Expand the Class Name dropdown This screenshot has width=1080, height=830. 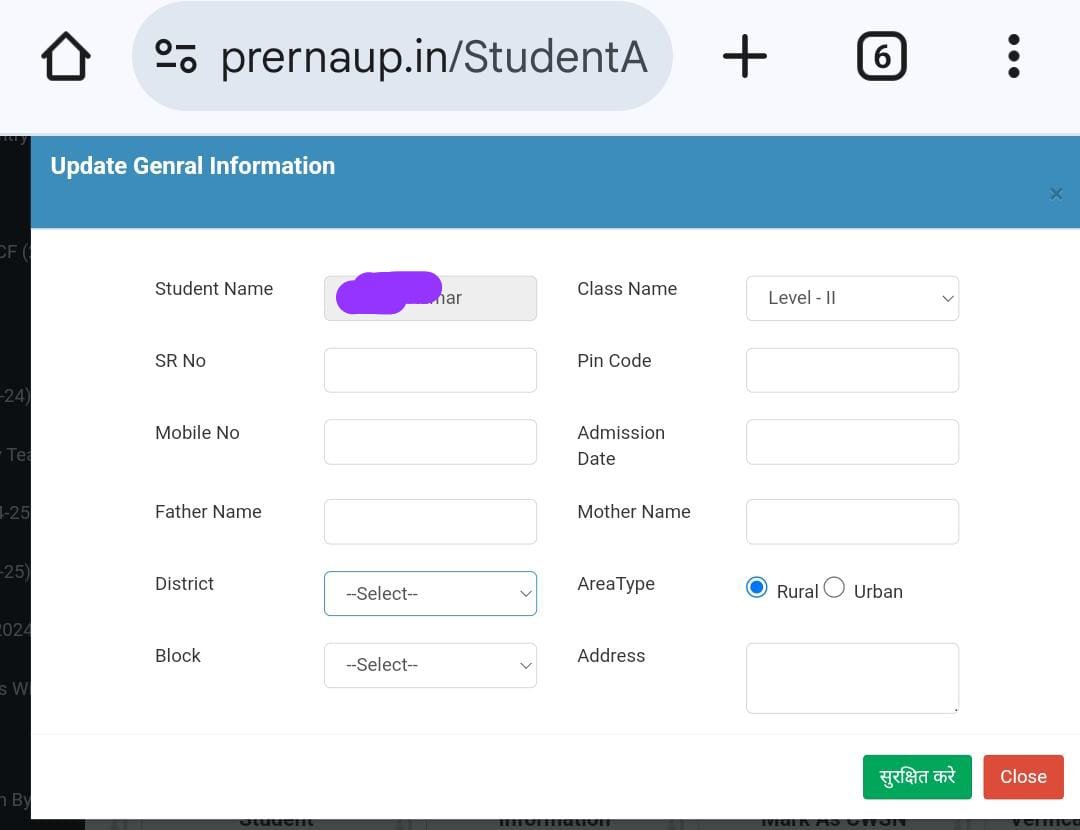[x=852, y=298]
